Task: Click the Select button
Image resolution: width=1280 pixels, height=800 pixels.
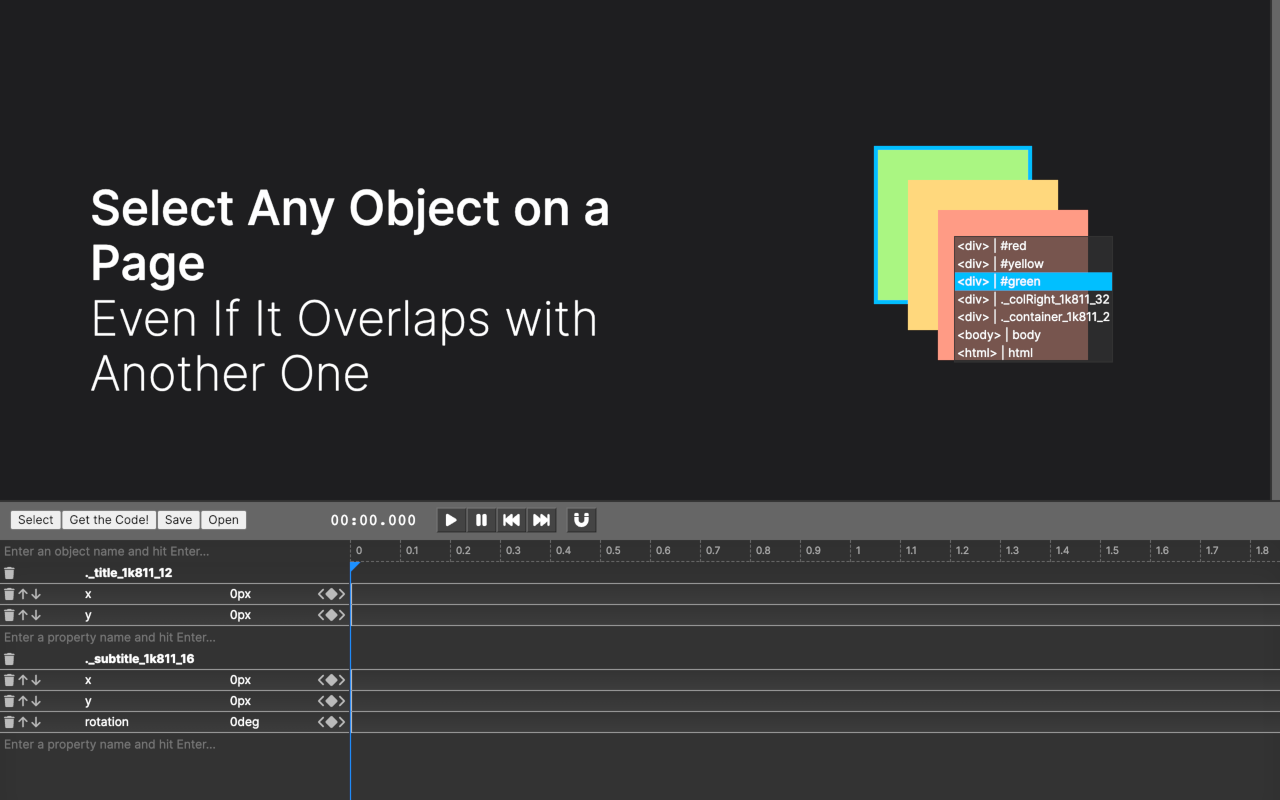Action: 36,520
